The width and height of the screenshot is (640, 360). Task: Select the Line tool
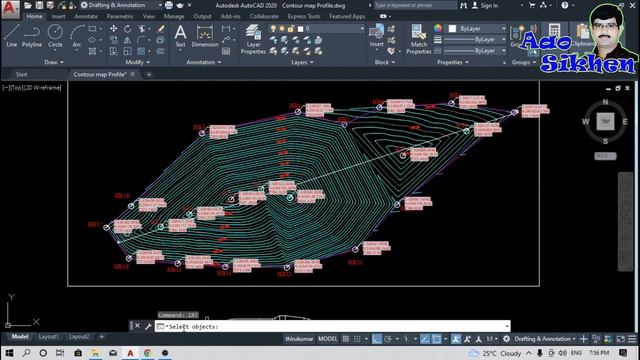(11, 36)
